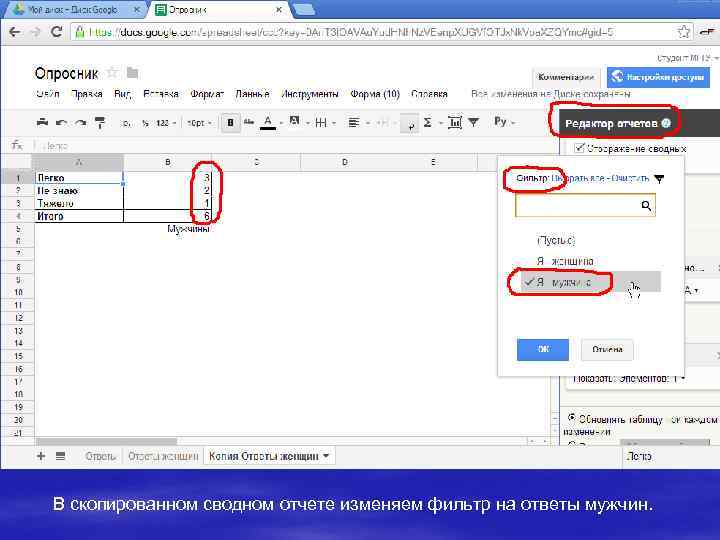Viewport: 720px width, 540px height.
Task: Toggle Bold formatting button
Action: [231, 123]
